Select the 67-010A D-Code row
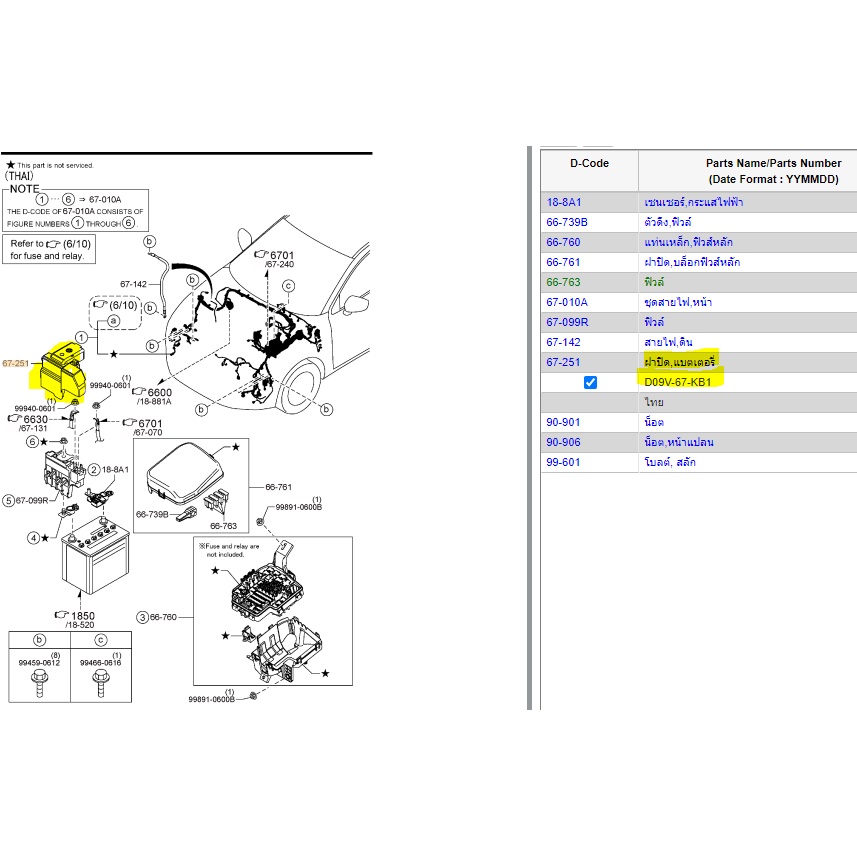Viewport: 857px width, 857px height. coord(566,302)
